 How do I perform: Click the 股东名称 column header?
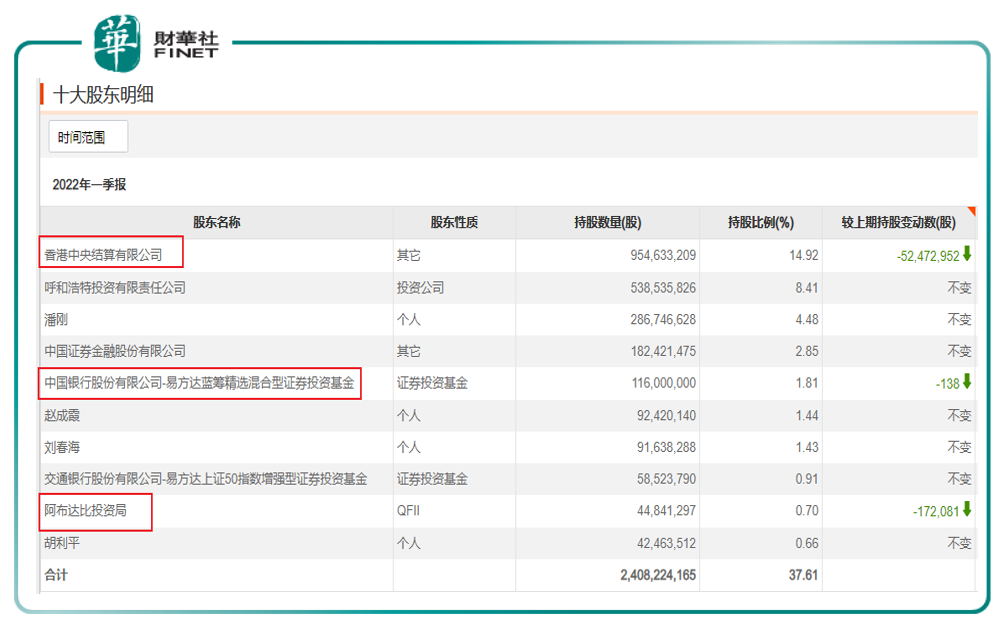[217, 222]
